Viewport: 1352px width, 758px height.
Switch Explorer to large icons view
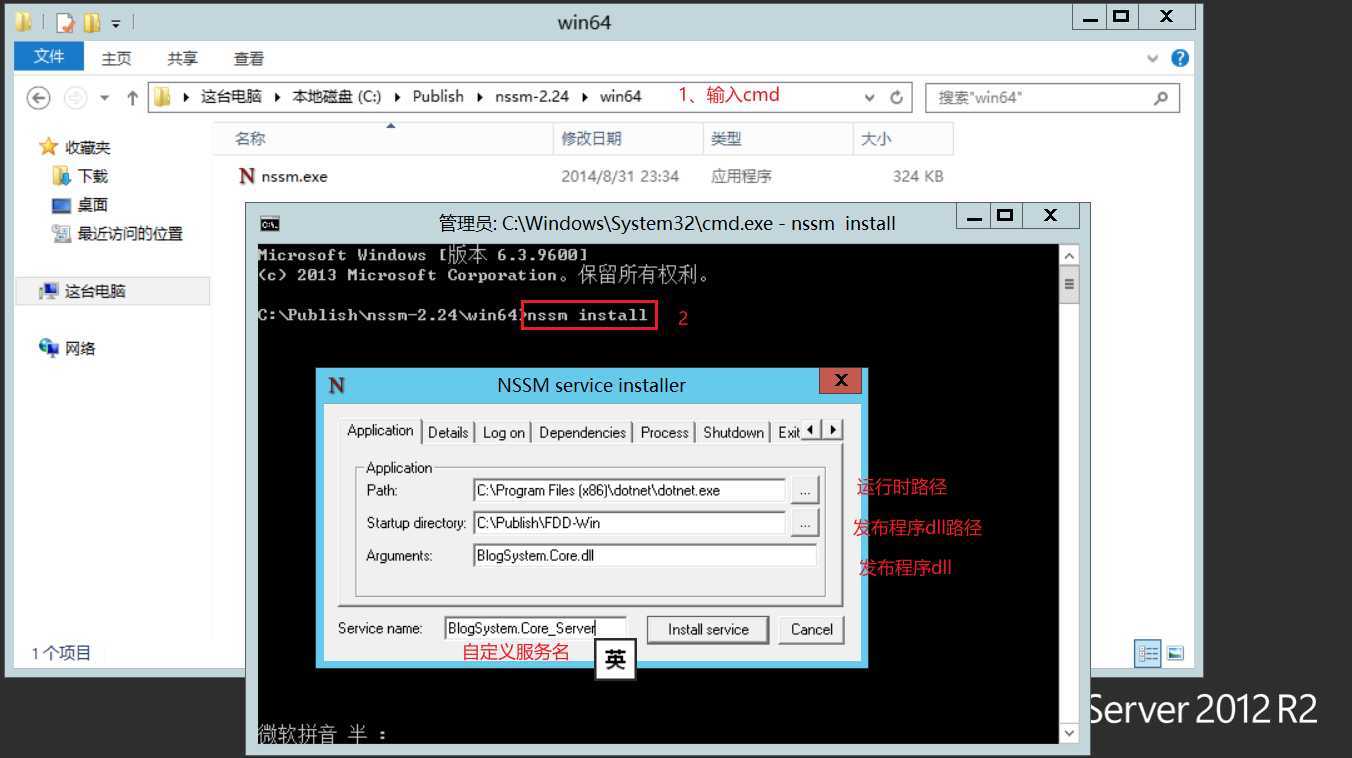(1175, 653)
